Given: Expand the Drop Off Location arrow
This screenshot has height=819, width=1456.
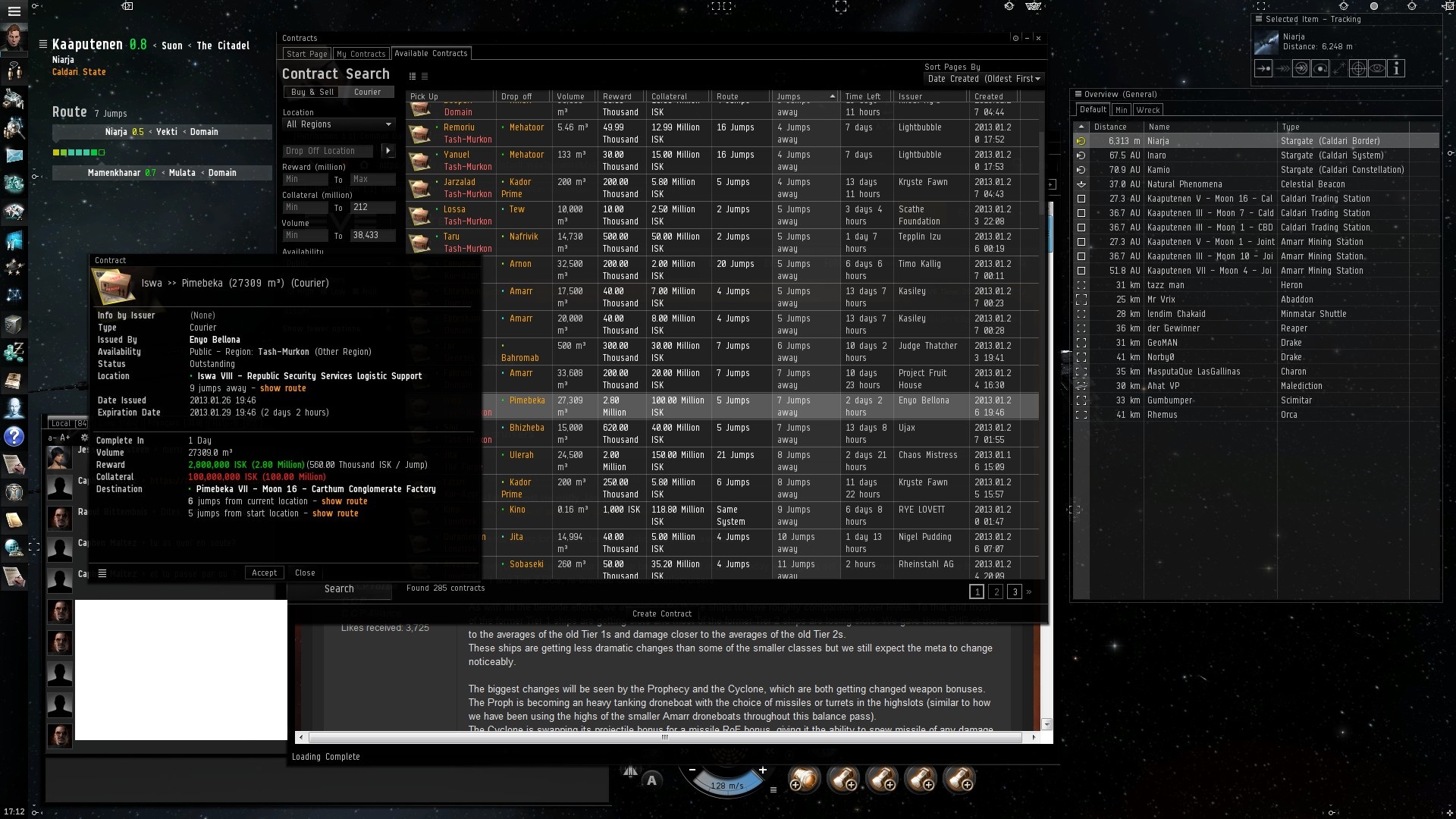Looking at the screenshot, I should pyautogui.click(x=388, y=151).
